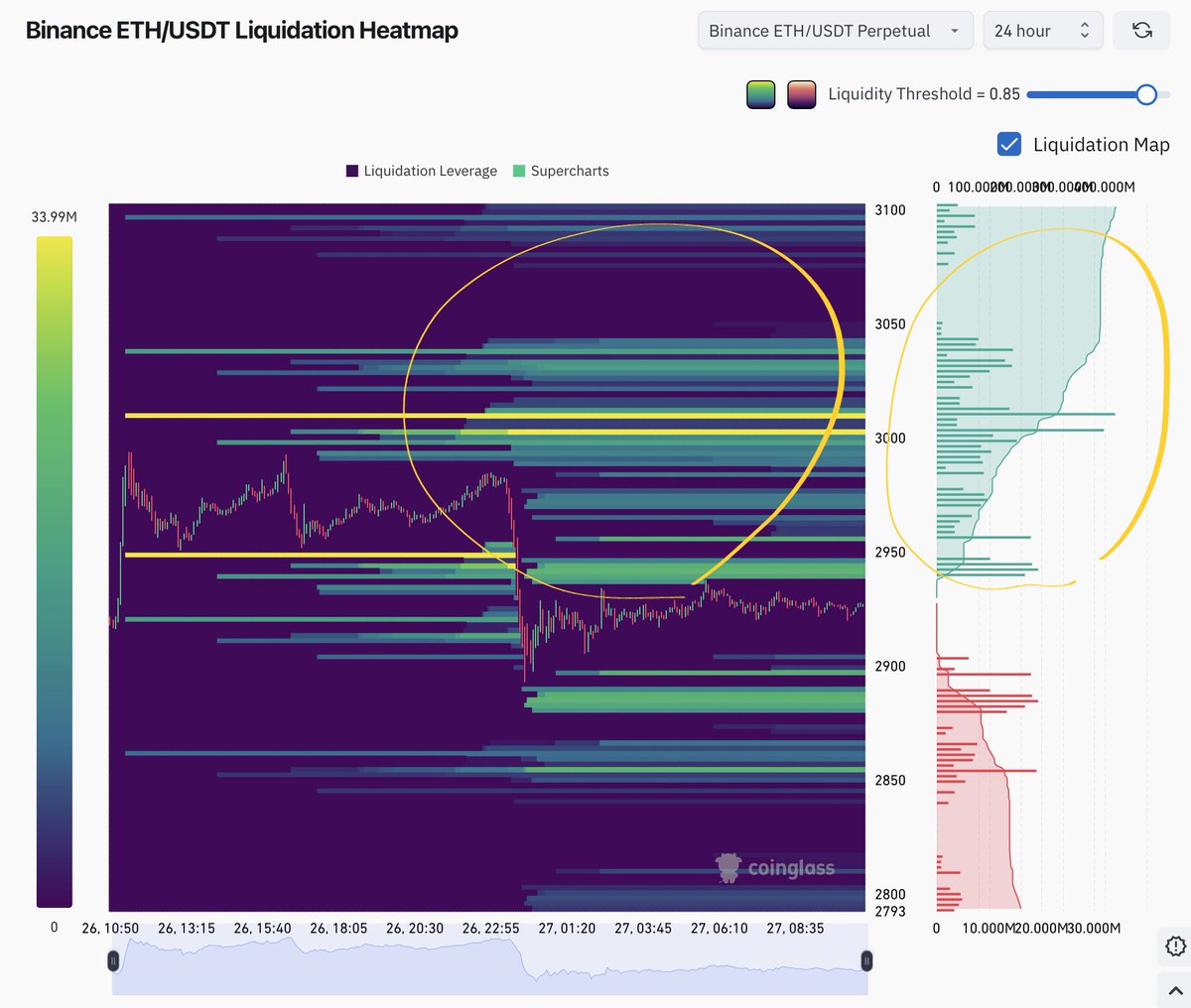Click the 26, 13:15 time axis label

point(187,929)
